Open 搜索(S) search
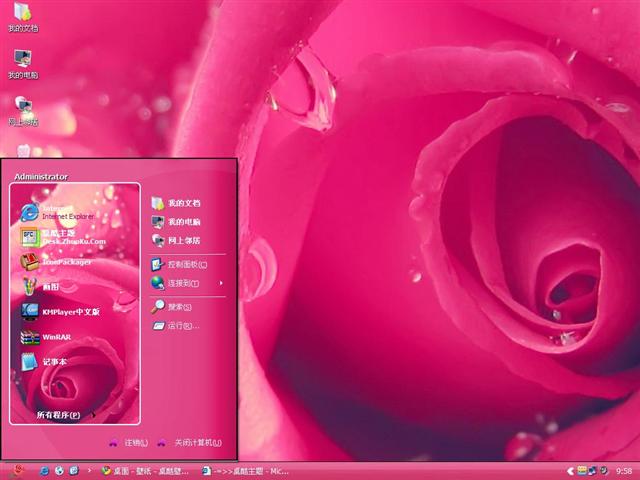Viewport: 640px width, 480px height. pos(171,307)
